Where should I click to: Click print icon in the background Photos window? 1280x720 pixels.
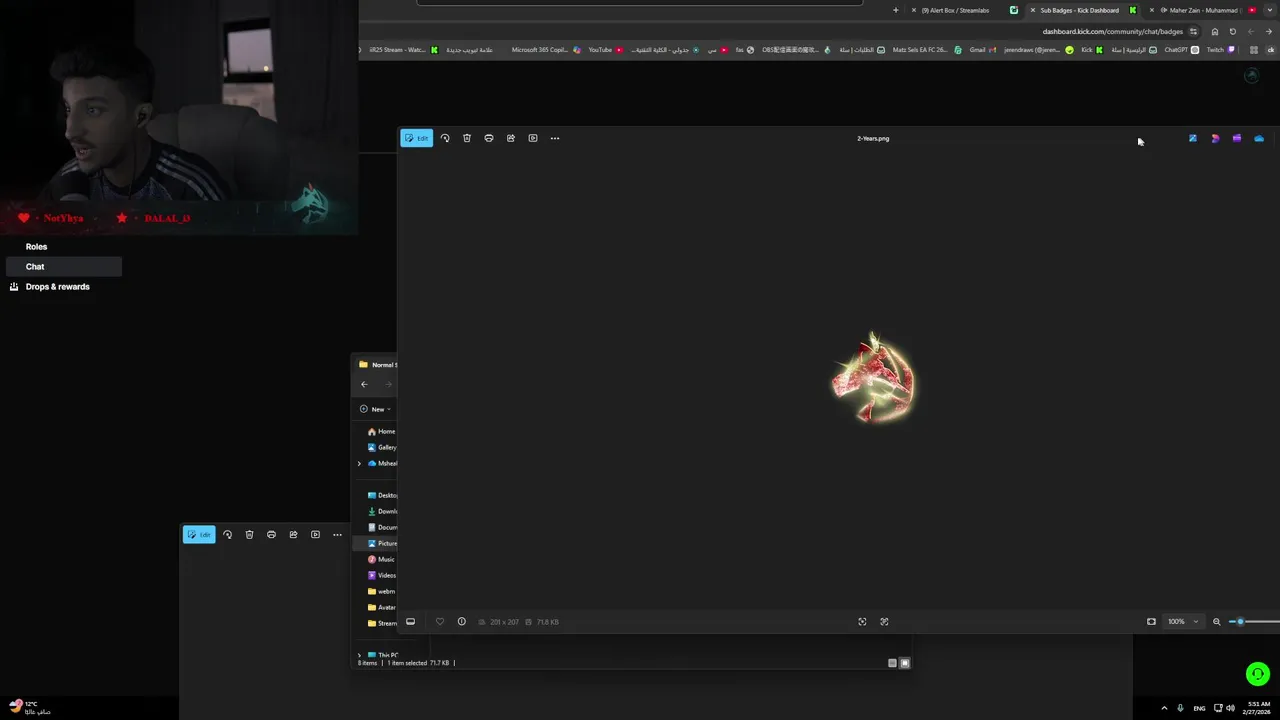click(271, 535)
